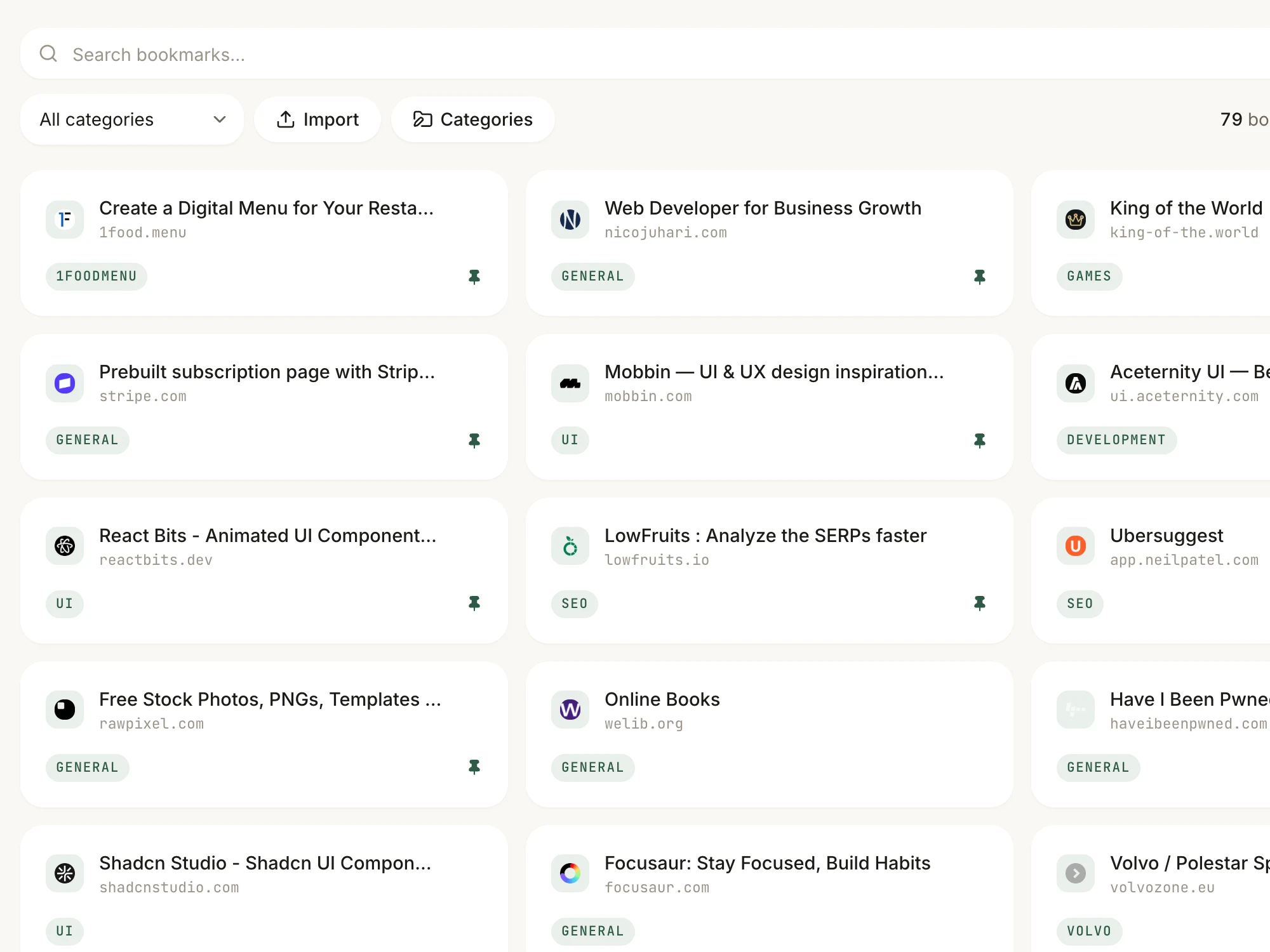Viewport: 1270px width, 952px height.
Task: Click the search magnifier icon
Action: (48, 54)
